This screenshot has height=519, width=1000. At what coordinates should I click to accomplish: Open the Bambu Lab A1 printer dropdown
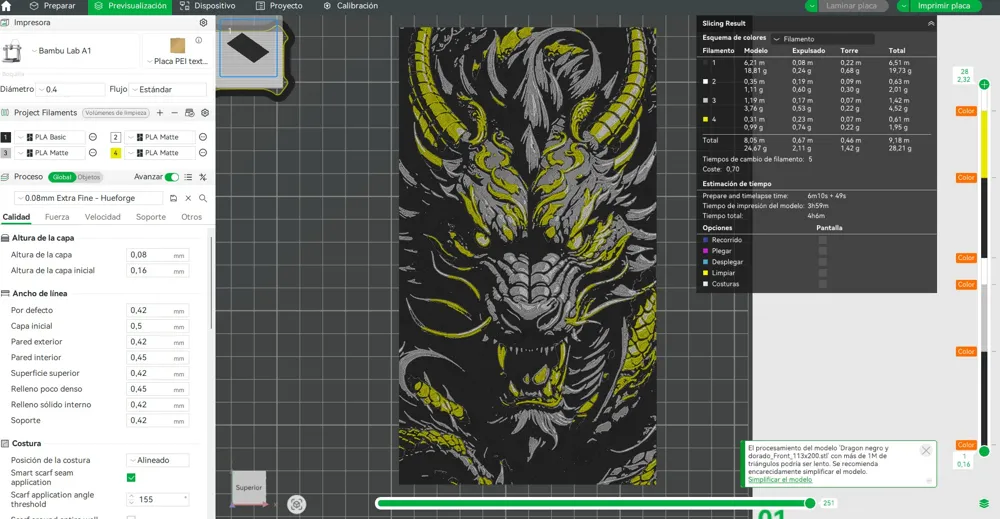pos(83,51)
